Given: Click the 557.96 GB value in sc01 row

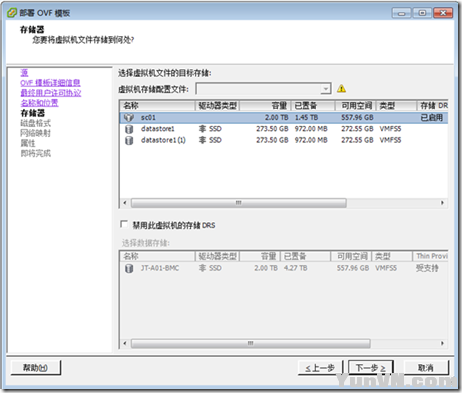Looking at the screenshot, I should (357, 118).
